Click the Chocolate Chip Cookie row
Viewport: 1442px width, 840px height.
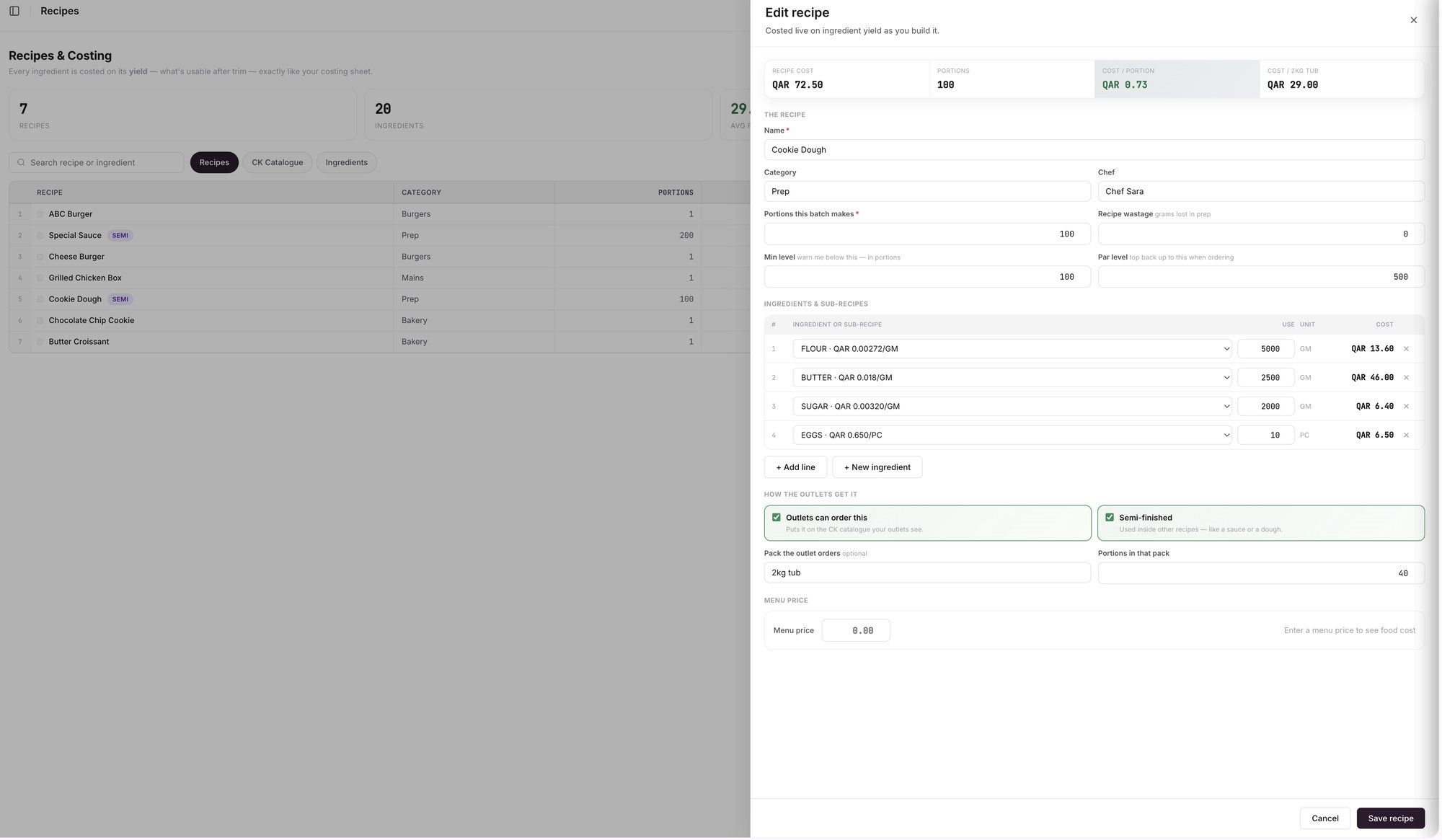[379, 321]
